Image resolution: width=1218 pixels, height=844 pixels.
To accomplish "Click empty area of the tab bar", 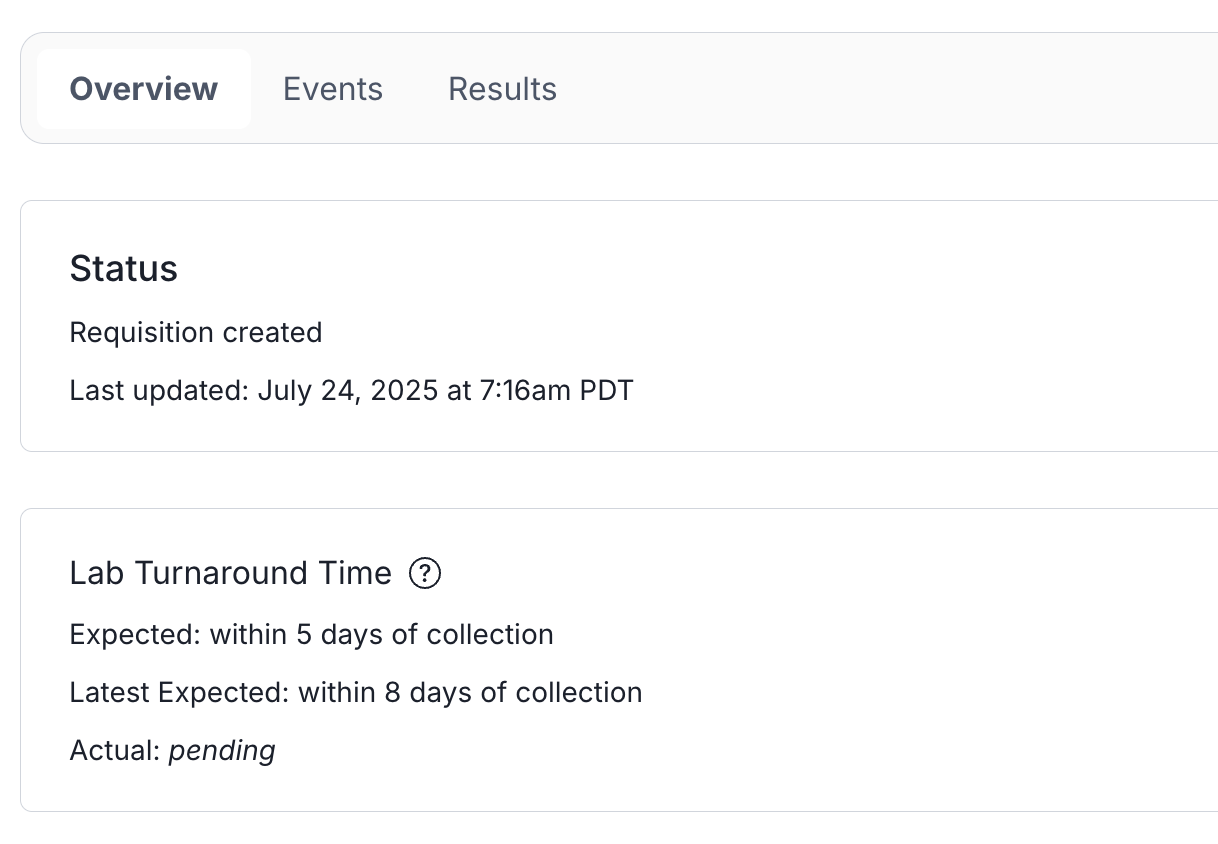I will (850, 89).
